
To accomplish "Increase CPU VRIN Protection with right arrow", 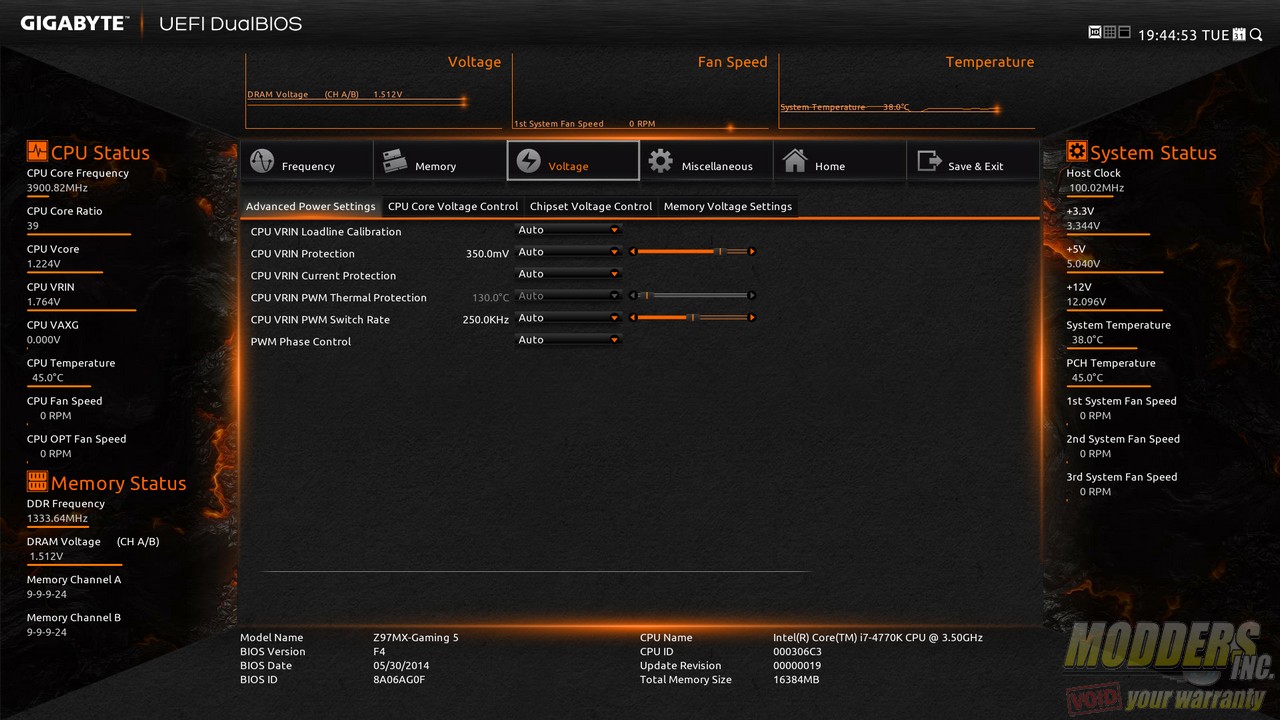I will (752, 252).
